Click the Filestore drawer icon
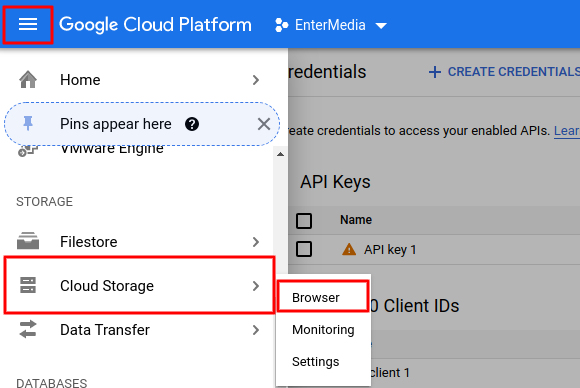The height and width of the screenshot is (388, 580). coord(28,241)
